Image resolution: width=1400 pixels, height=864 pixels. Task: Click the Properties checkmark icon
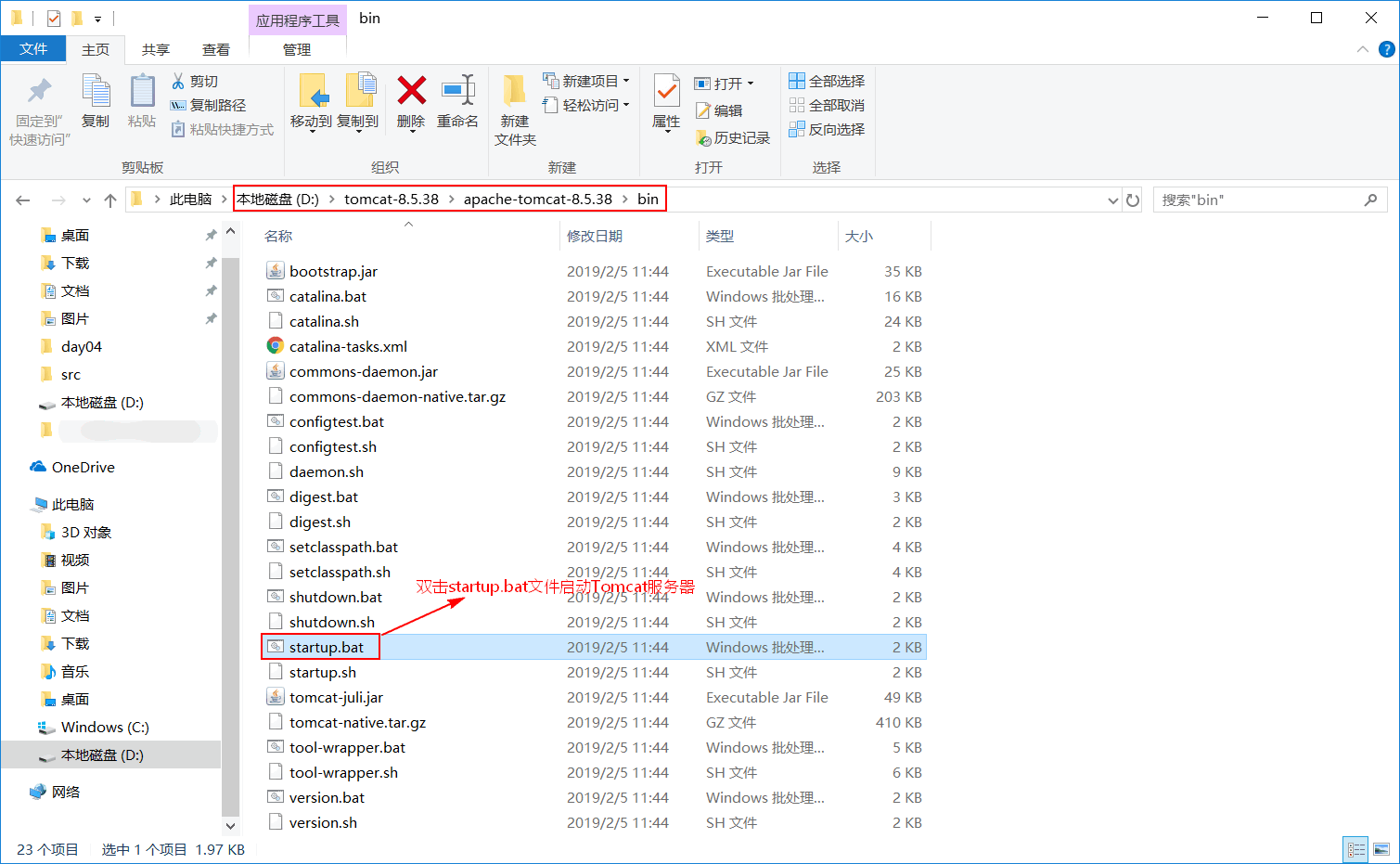tap(666, 91)
